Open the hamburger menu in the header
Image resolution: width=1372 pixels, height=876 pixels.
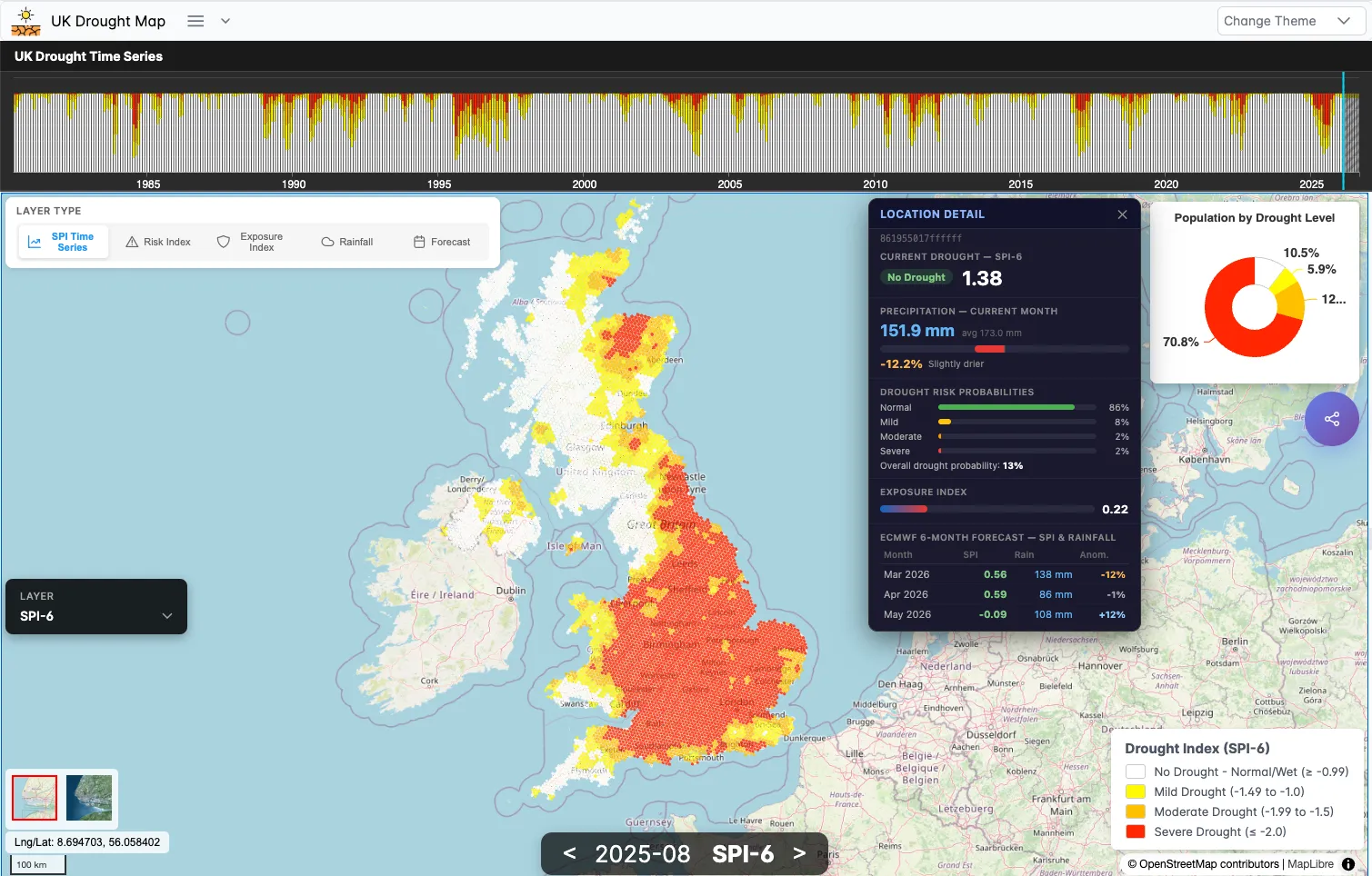coord(195,21)
